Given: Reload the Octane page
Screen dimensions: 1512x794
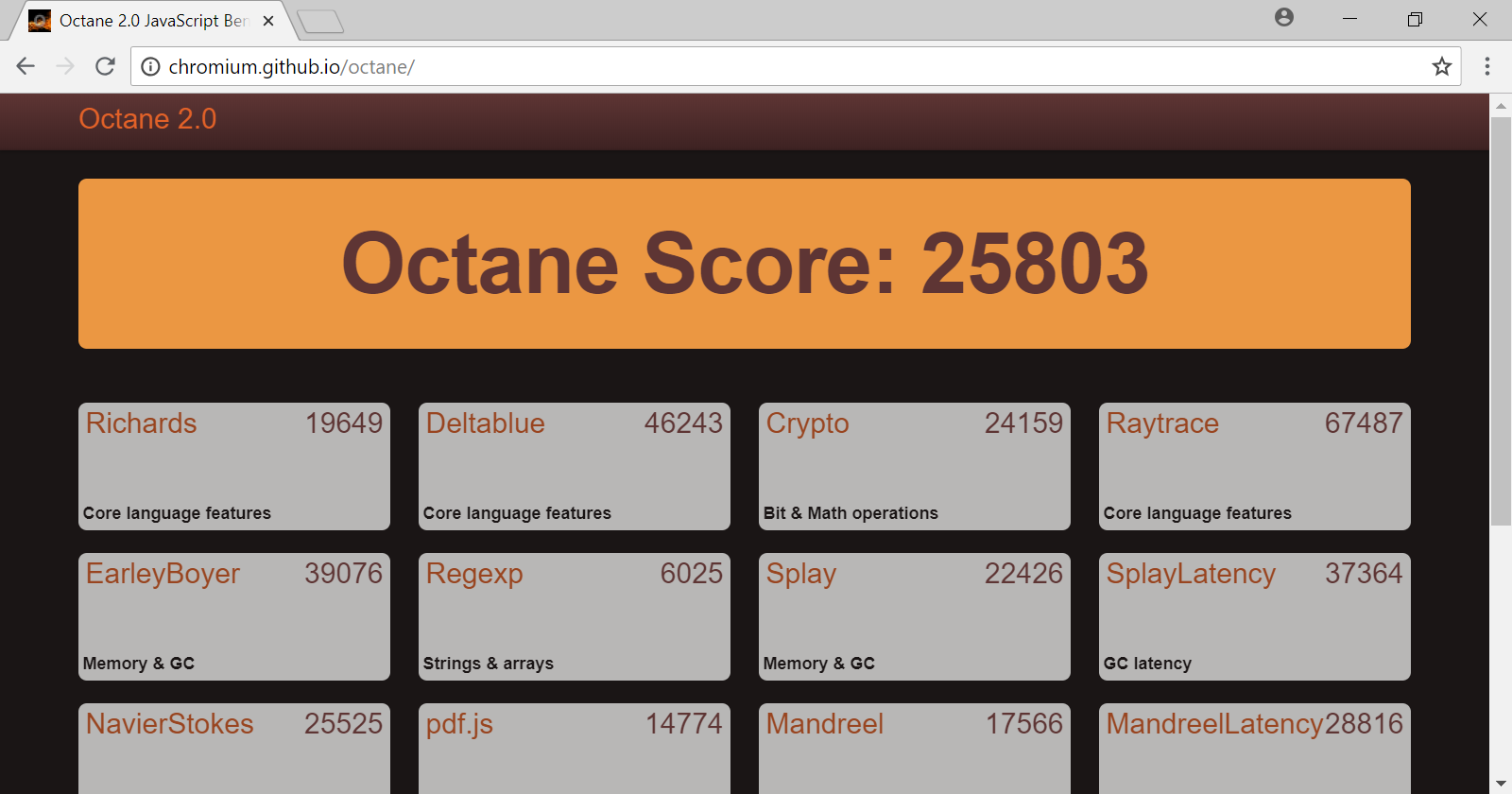Looking at the screenshot, I should (x=105, y=66).
